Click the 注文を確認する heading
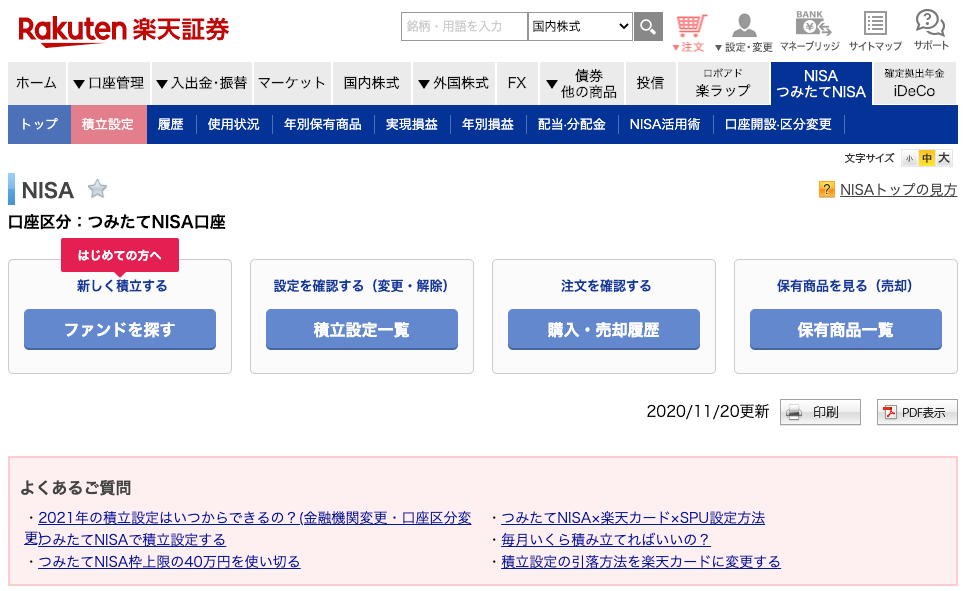 pos(606,286)
